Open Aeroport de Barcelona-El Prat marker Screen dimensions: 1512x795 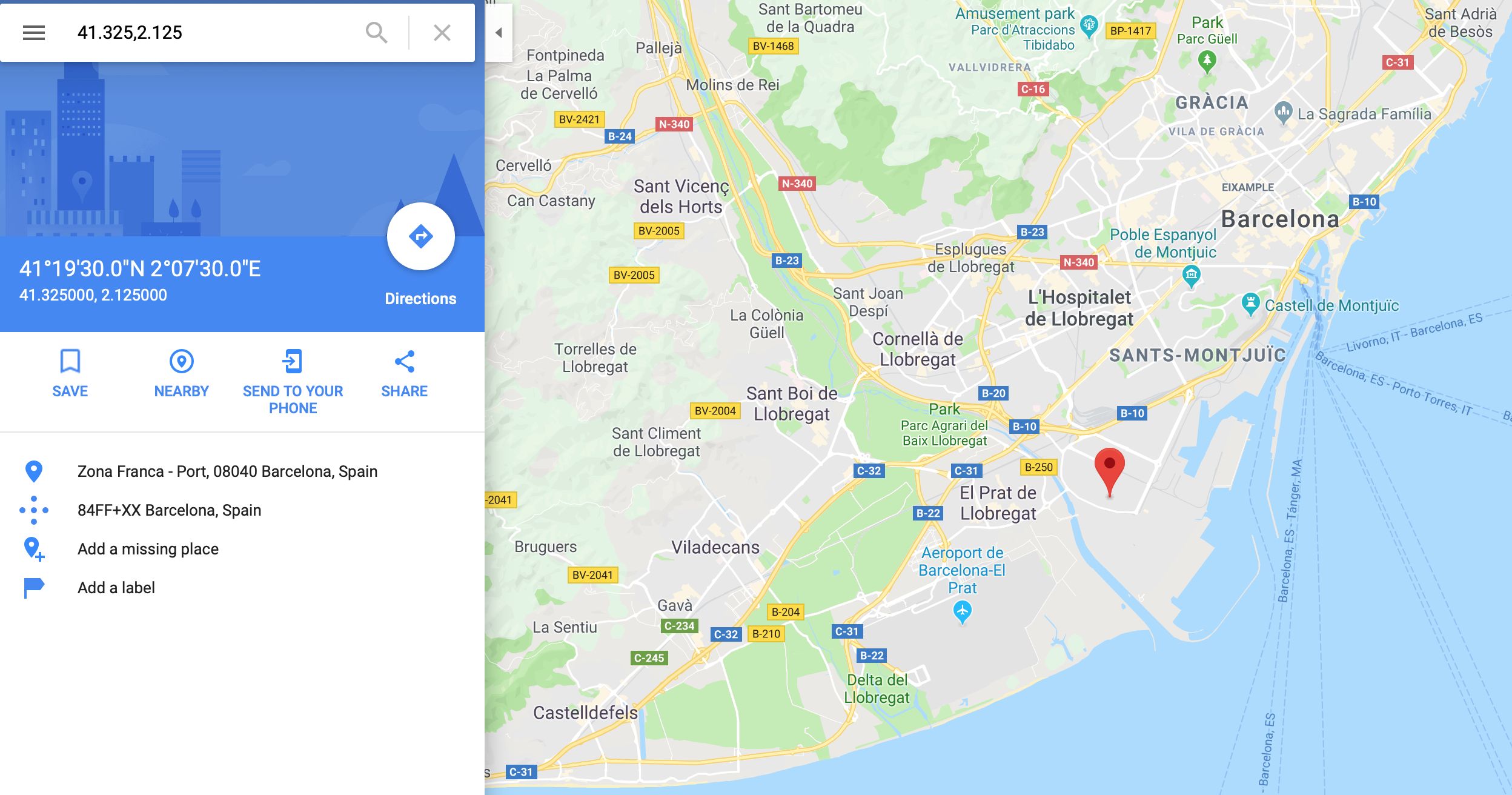[962, 611]
